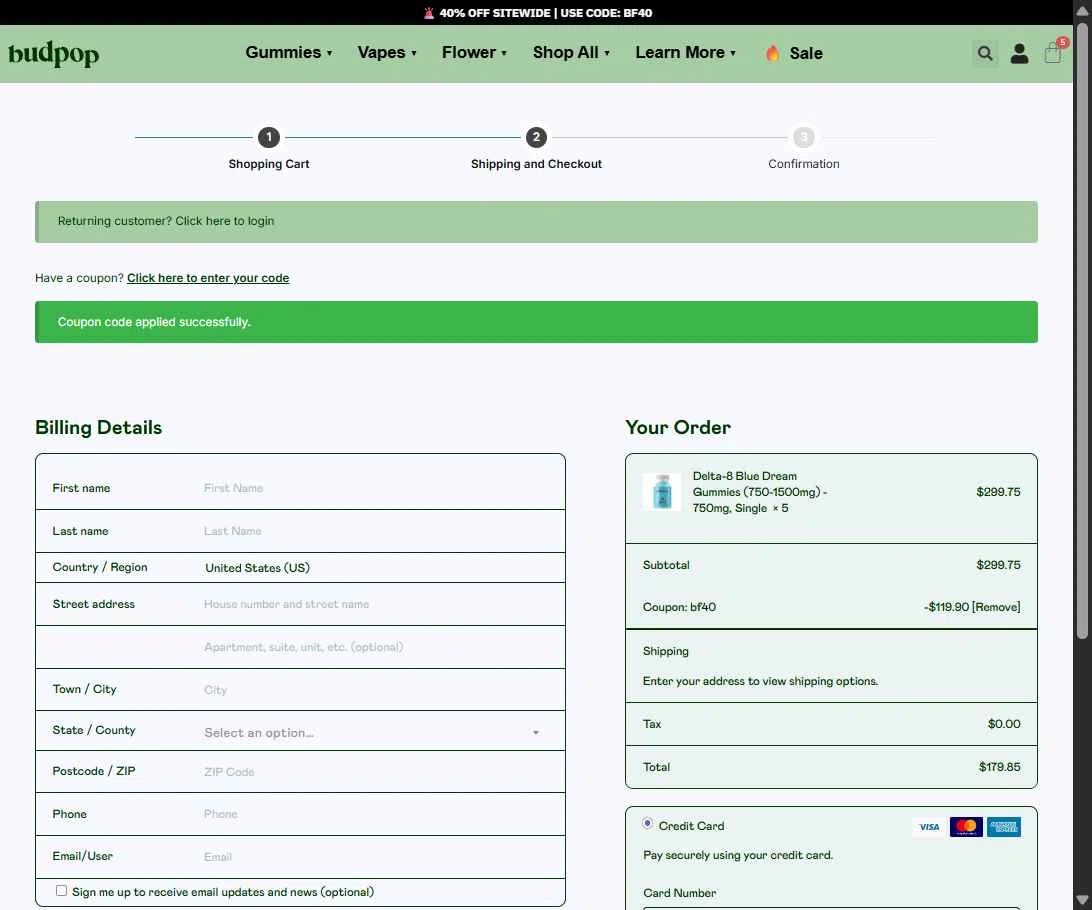The height and width of the screenshot is (910, 1092).
Task: Click the Mastercard icon
Action: coord(966,826)
